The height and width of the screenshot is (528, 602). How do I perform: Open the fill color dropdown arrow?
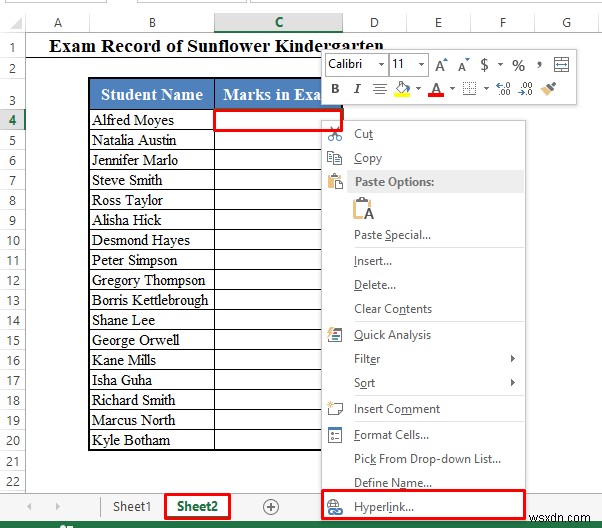pos(418,89)
